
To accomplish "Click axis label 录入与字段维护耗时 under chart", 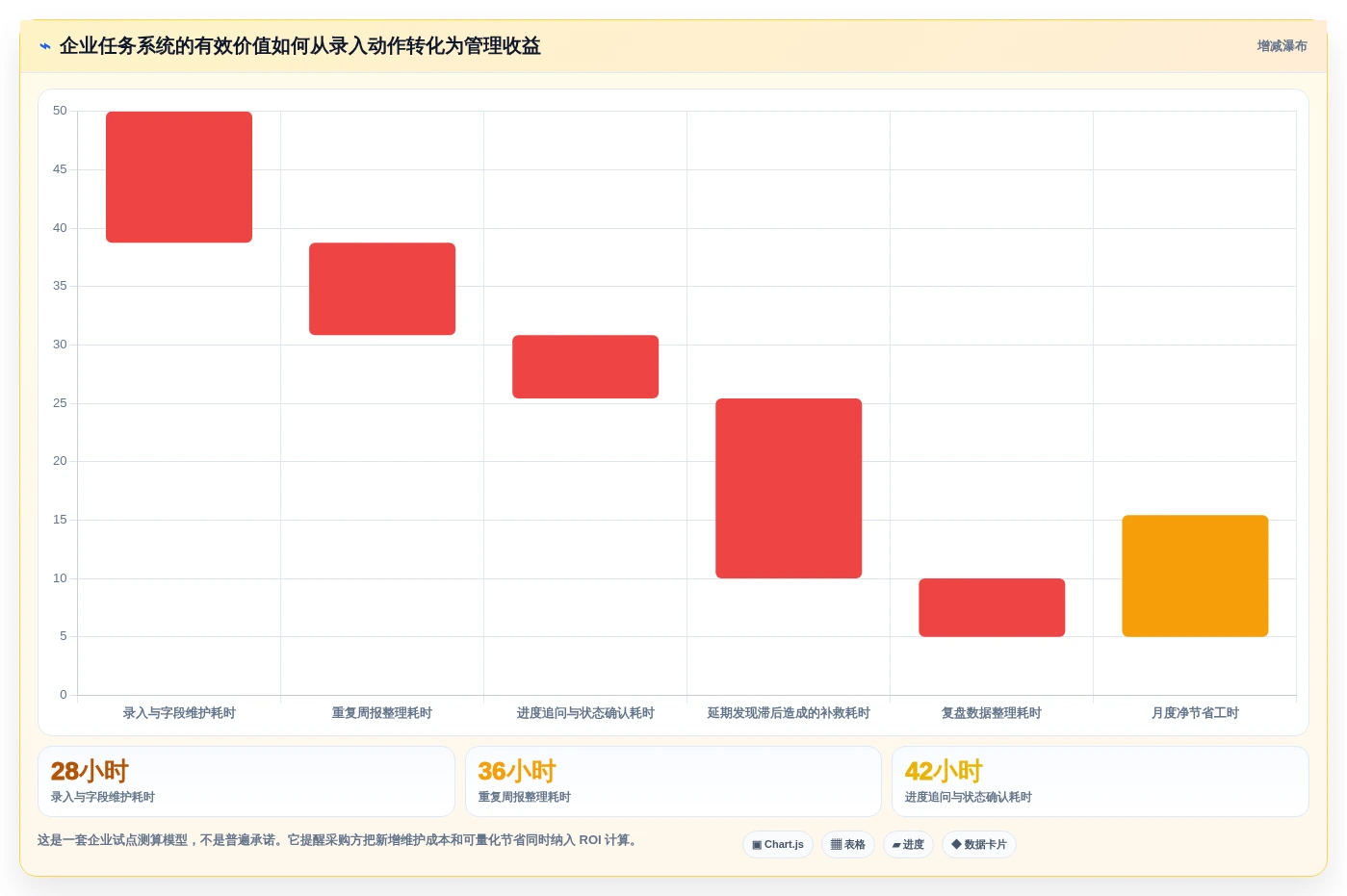I will [179, 713].
